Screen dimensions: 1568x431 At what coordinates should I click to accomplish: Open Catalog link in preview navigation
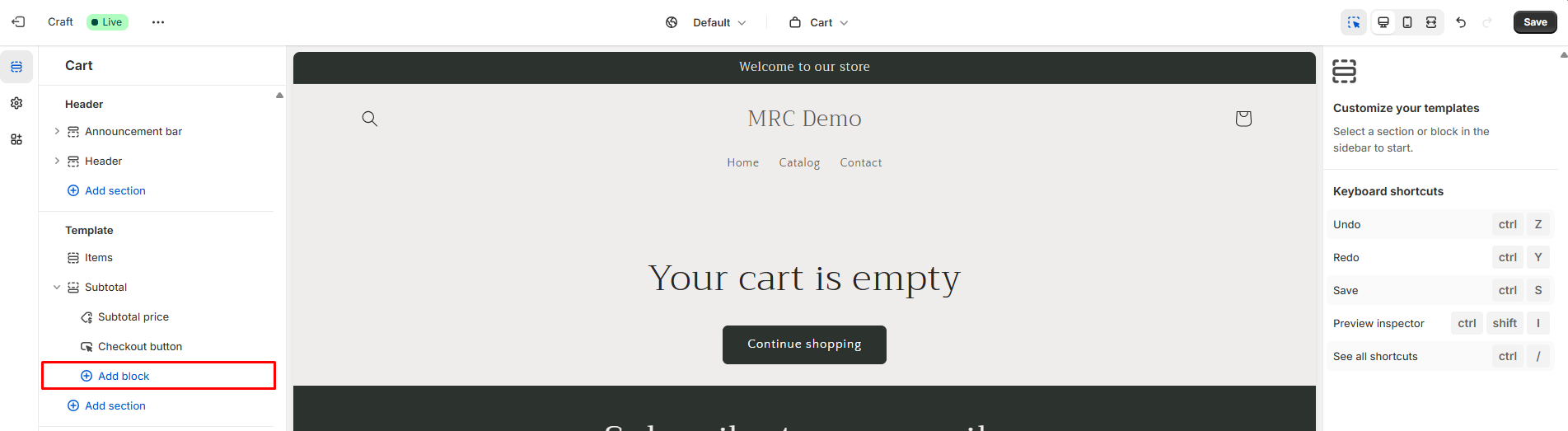(x=799, y=162)
